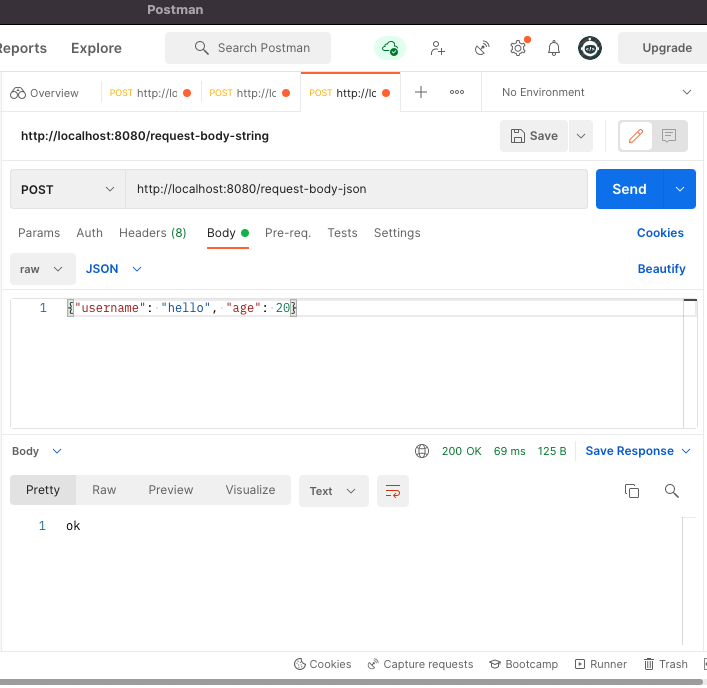The image size is (707, 688).
Task: Switch to the pencil edit mode icon
Action: 636,136
